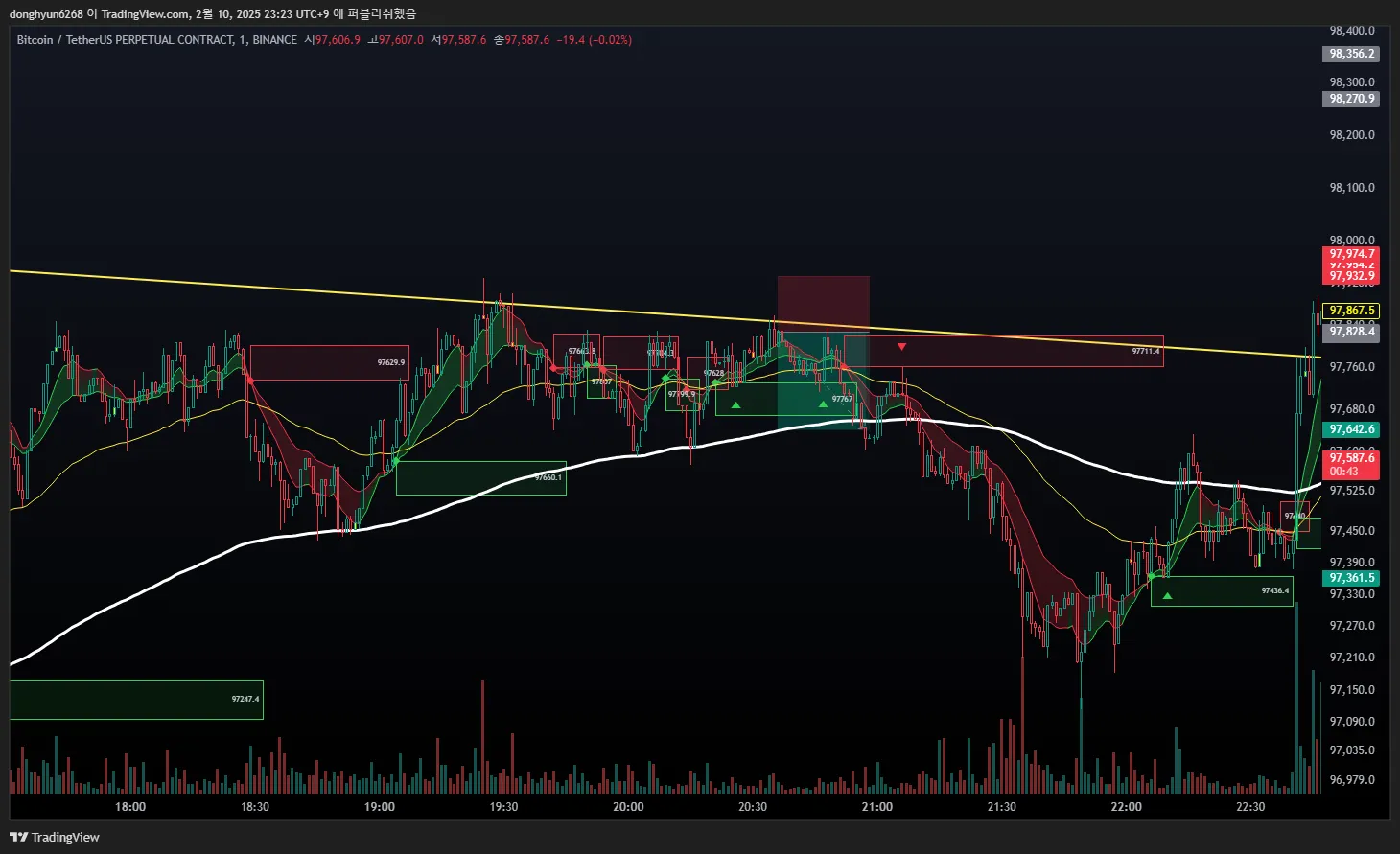Click the green 97,642.6 price label

(x=1352, y=429)
